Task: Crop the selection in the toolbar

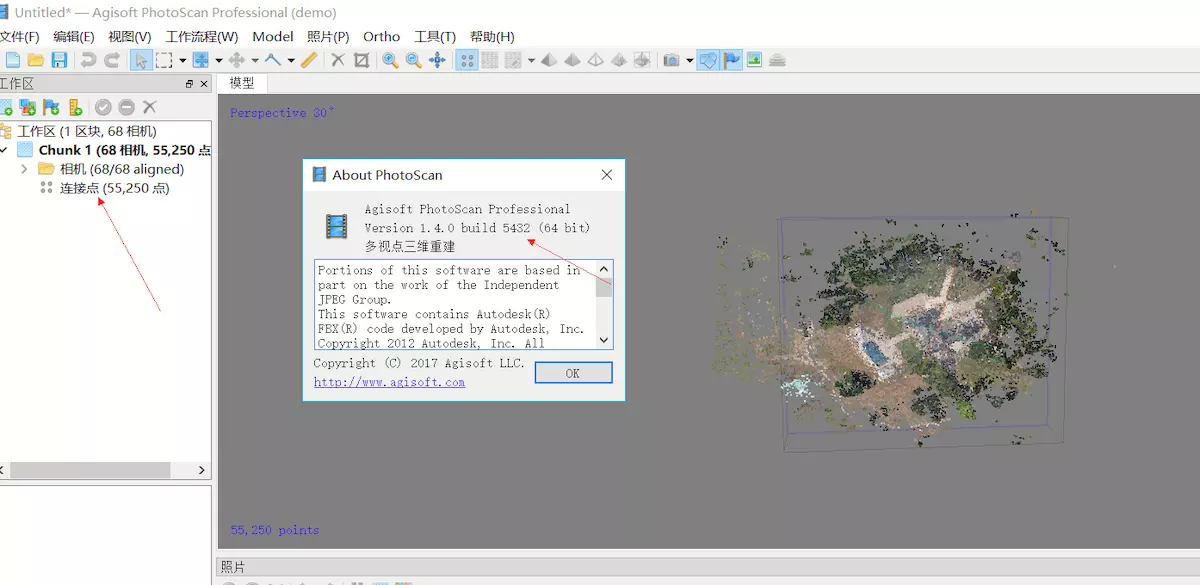Action: point(361,60)
